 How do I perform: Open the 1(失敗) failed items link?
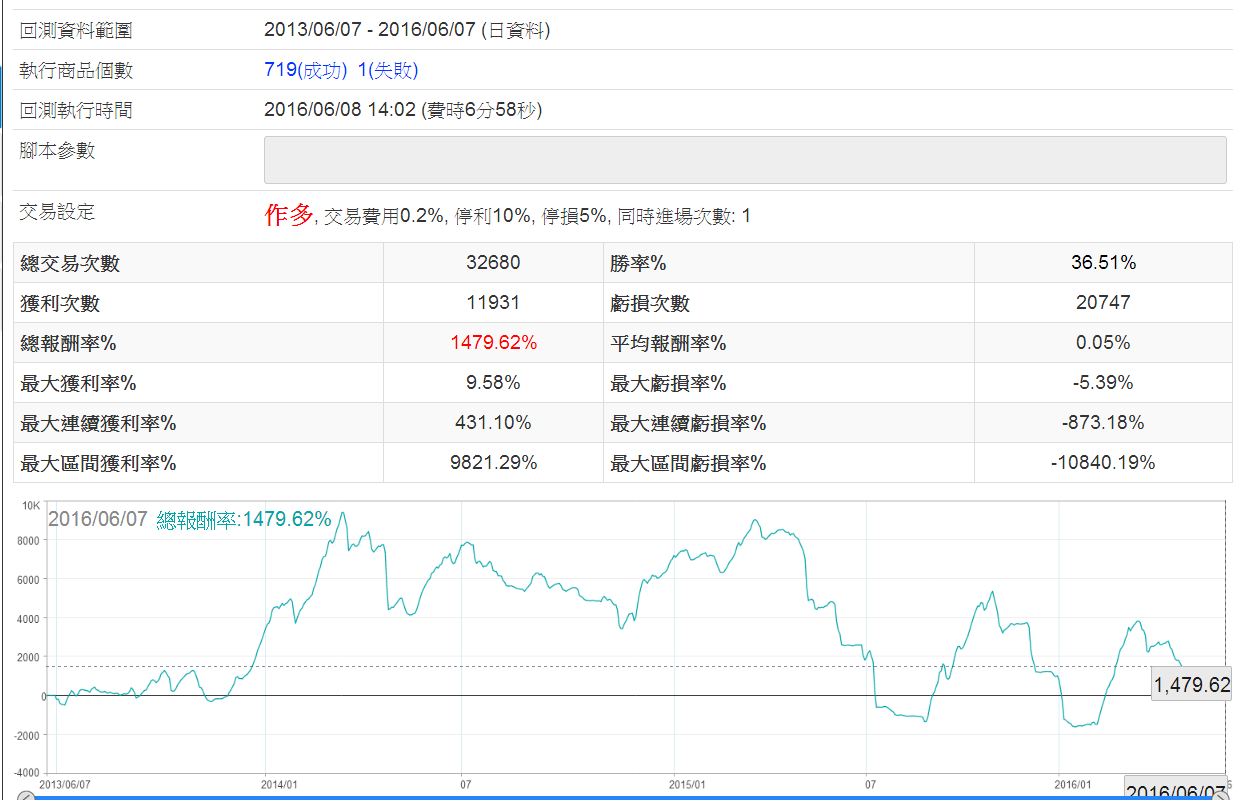pyautogui.click(x=388, y=70)
